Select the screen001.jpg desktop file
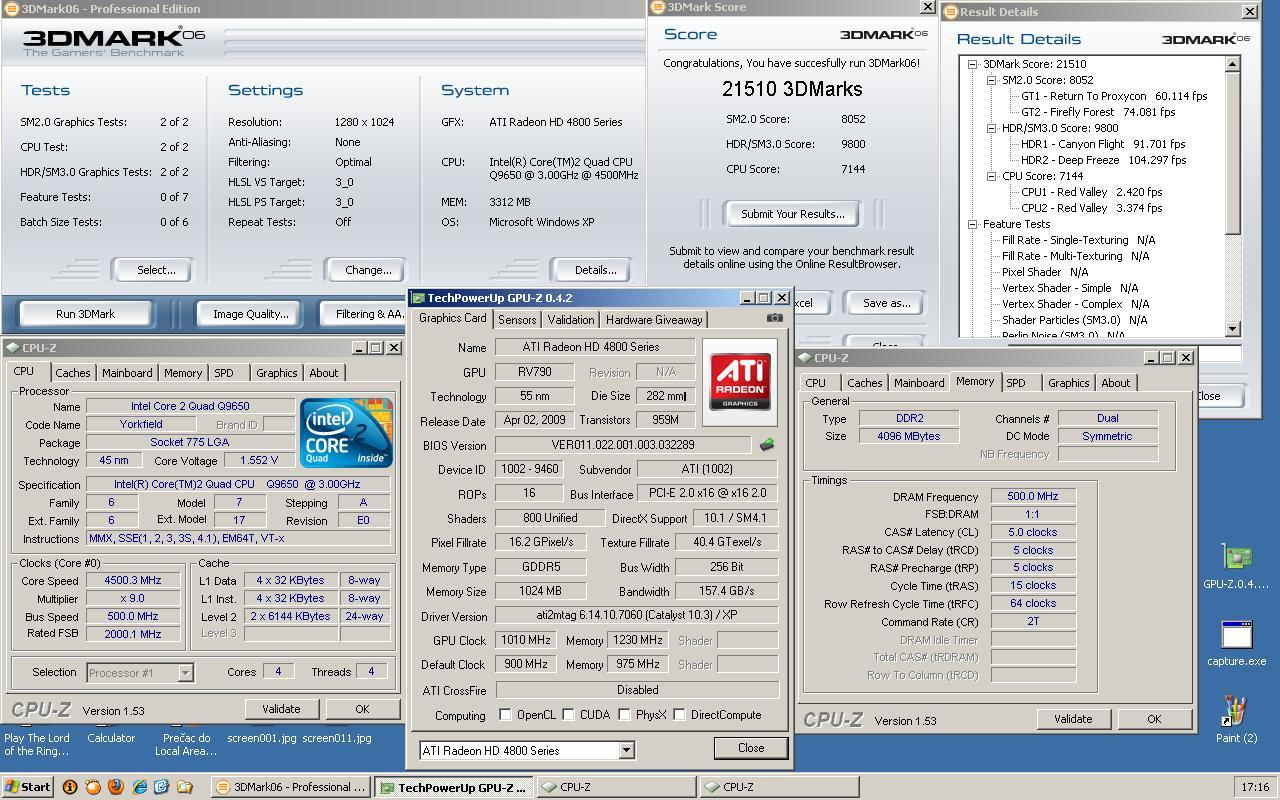1280x800 pixels. 262,738
